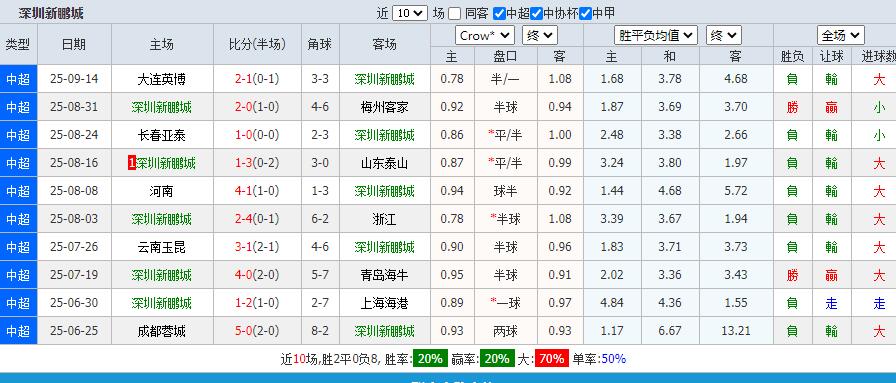Click the green 20% 赢率 badge
This screenshot has height=383, width=896.
[x=497, y=359]
